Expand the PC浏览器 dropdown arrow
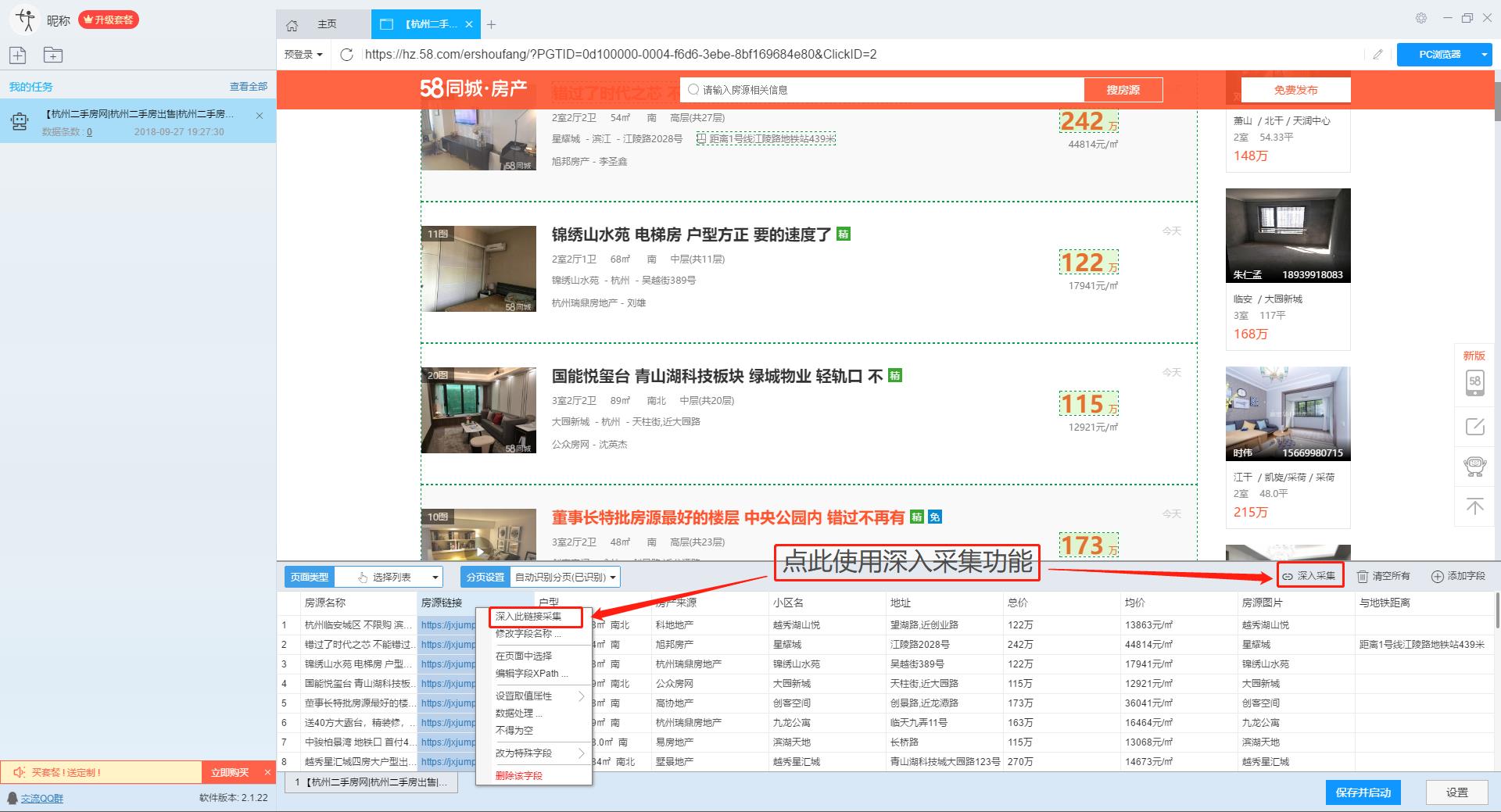 (1484, 55)
